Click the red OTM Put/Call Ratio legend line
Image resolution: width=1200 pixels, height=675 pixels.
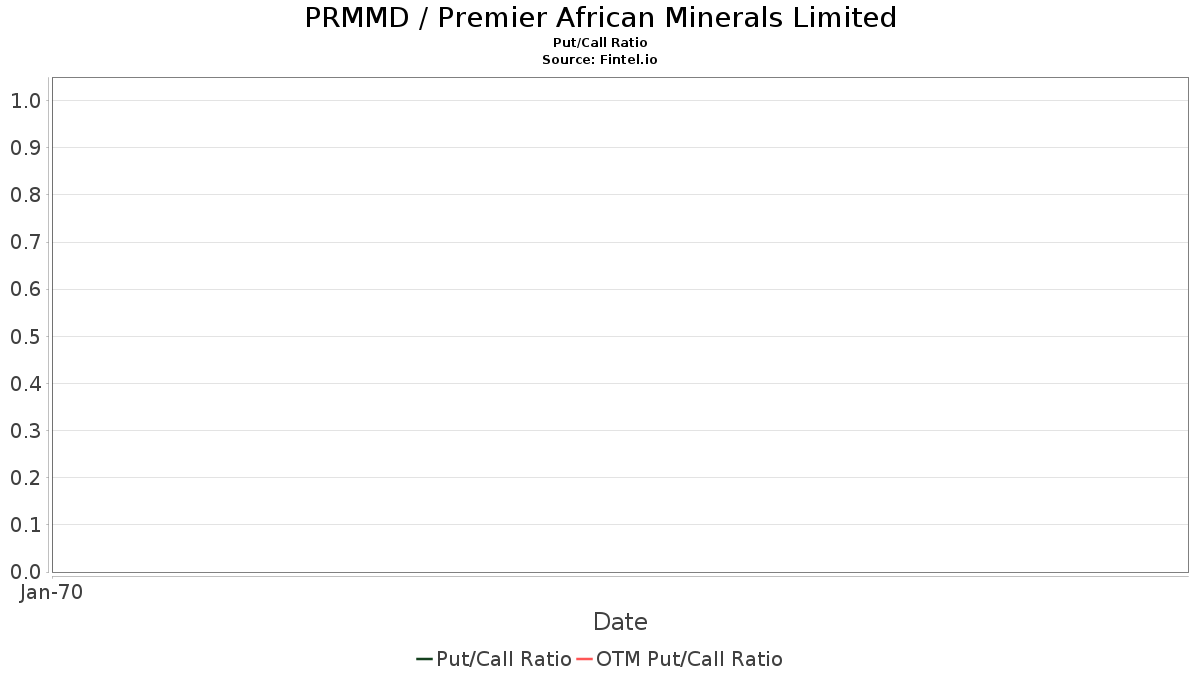584,659
